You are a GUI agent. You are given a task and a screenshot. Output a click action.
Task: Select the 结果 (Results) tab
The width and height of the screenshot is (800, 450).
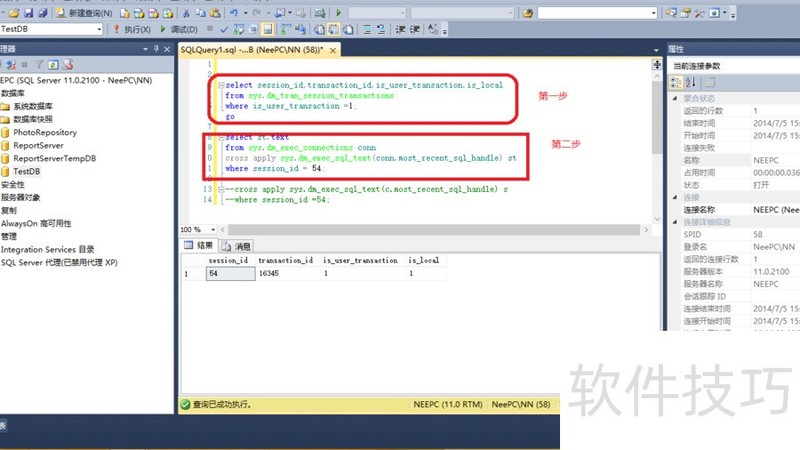[198, 245]
